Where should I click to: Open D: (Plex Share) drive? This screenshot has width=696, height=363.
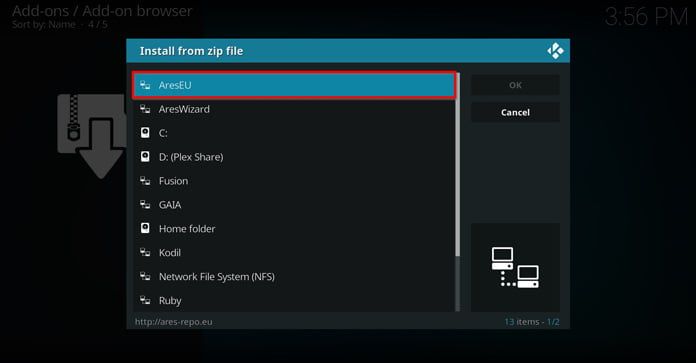tap(294, 157)
